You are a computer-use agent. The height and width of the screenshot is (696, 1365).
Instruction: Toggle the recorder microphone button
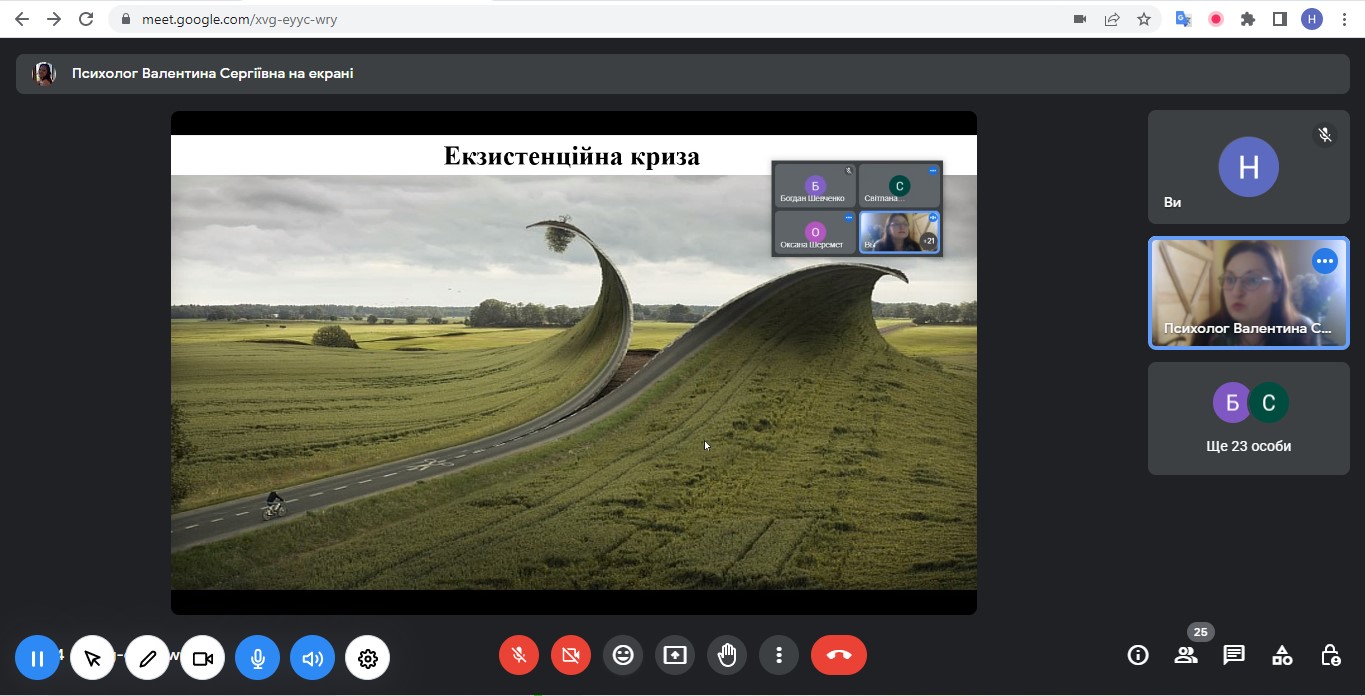click(258, 658)
